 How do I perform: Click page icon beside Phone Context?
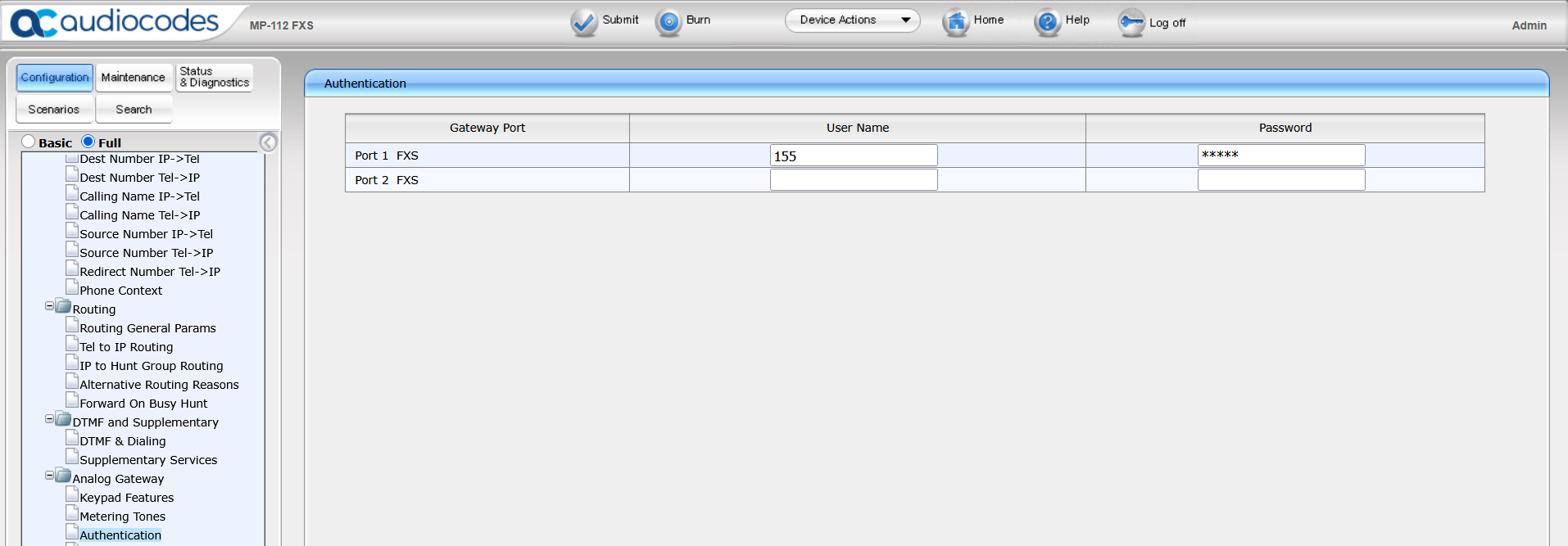tap(72, 289)
